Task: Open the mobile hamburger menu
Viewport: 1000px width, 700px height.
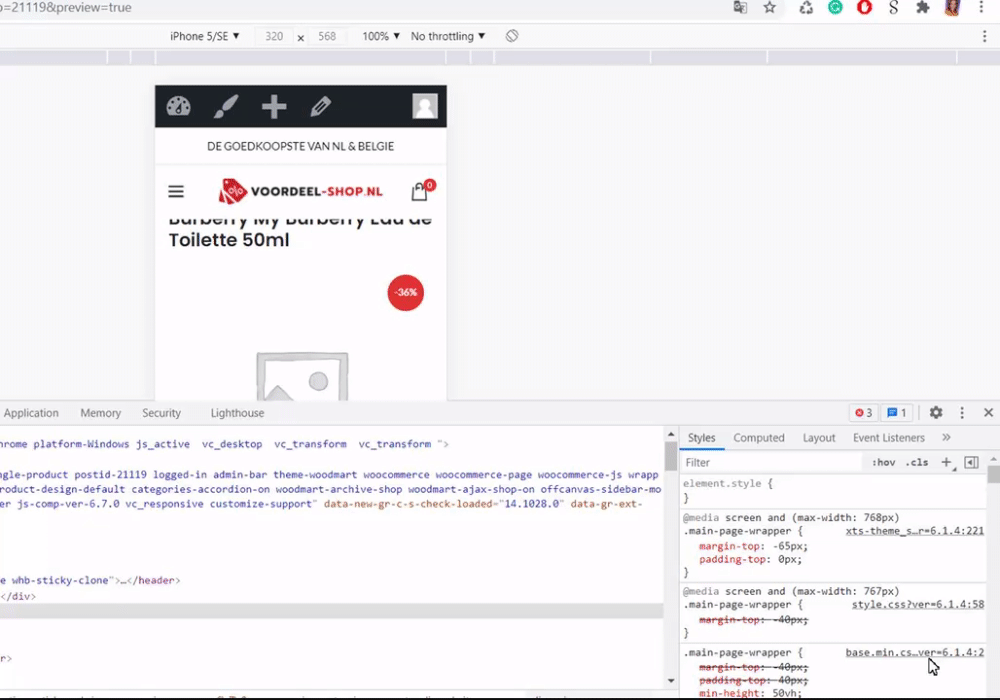Action: 176,191
